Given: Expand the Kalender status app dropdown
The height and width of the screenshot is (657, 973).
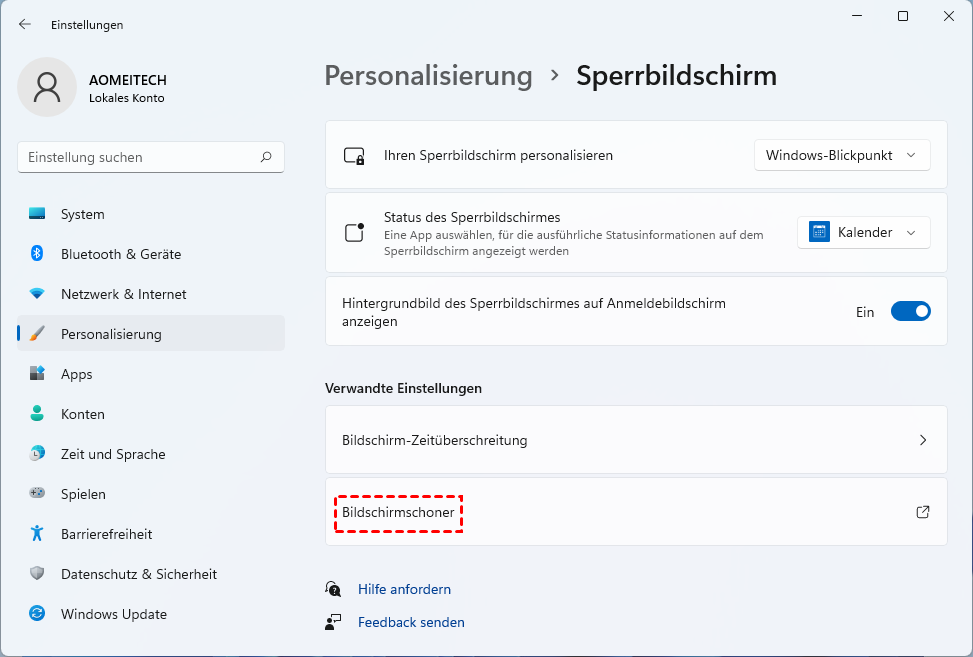Looking at the screenshot, I should [863, 232].
